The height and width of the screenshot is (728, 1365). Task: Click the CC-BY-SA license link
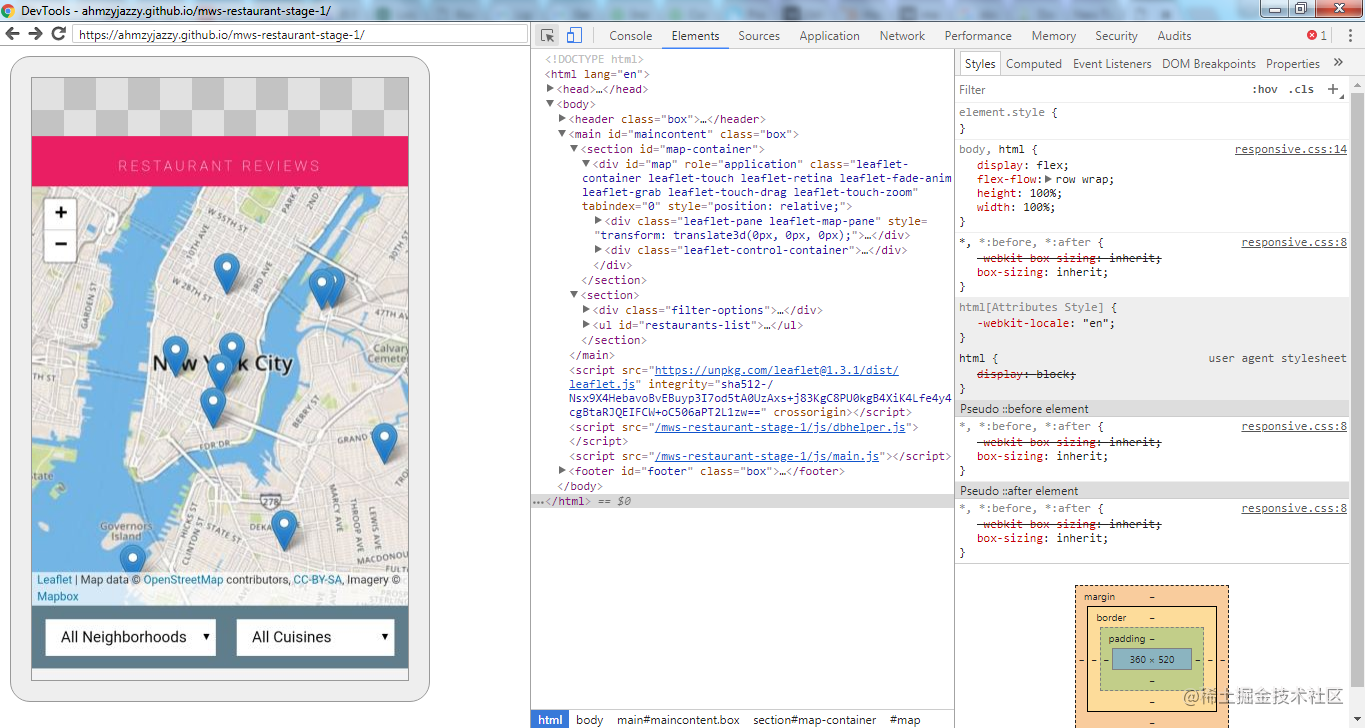click(317, 579)
